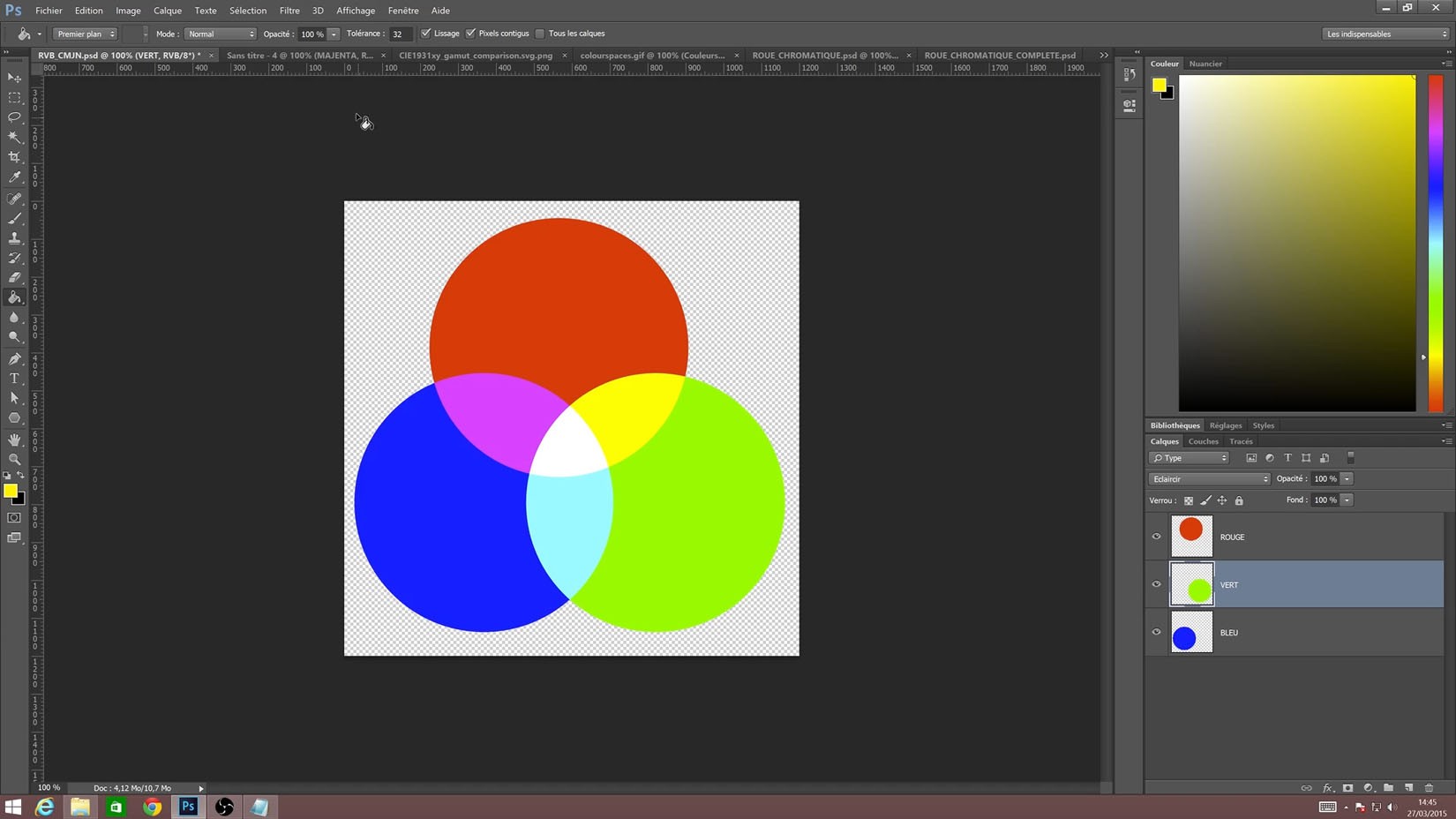Hide the ROUGE layer
The image size is (1456, 819).
click(x=1156, y=537)
